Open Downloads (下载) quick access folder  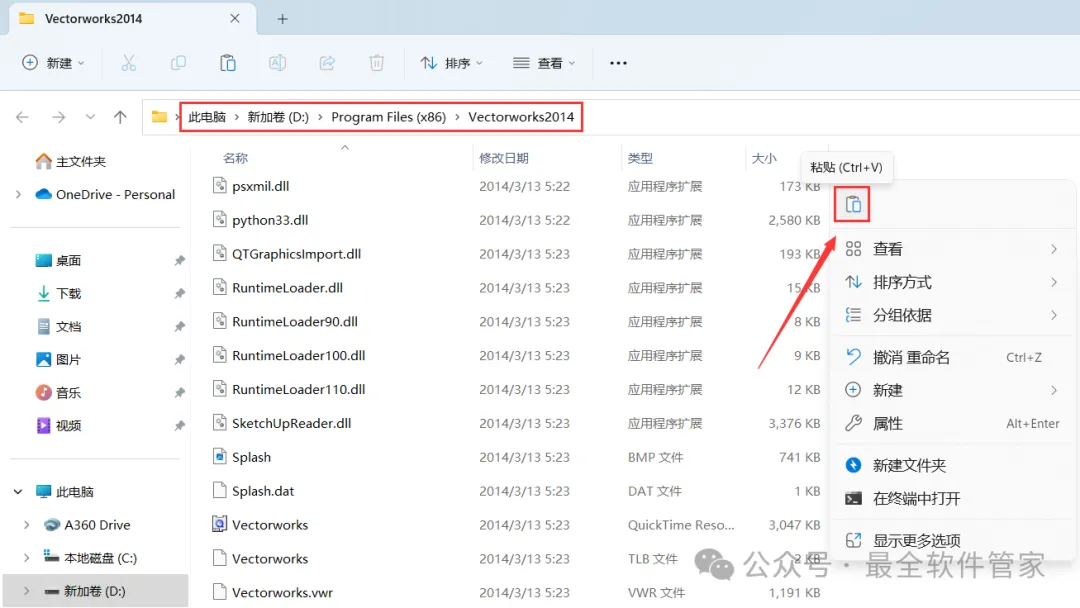pos(59,293)
